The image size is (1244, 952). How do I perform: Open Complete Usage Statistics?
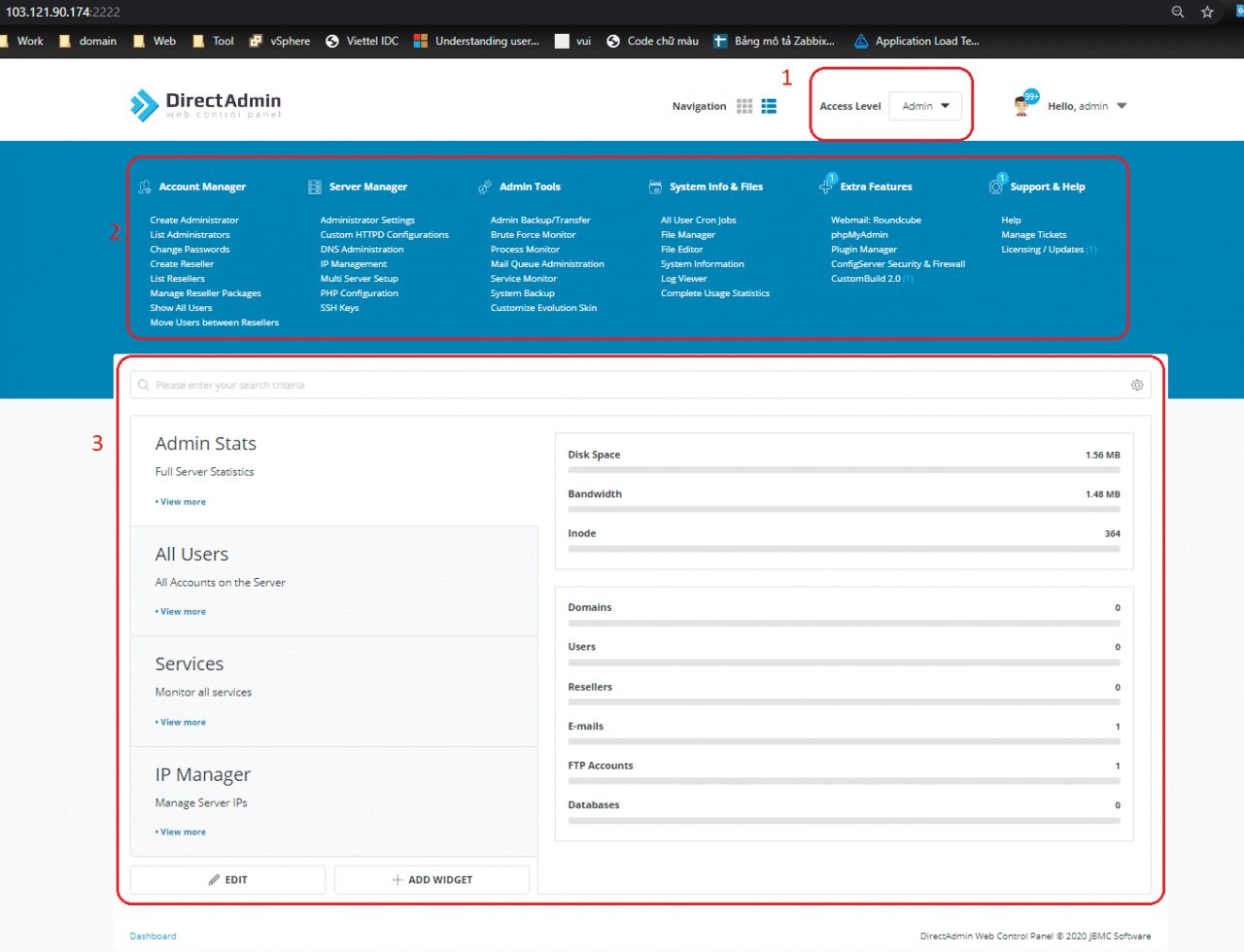point(715,293)
